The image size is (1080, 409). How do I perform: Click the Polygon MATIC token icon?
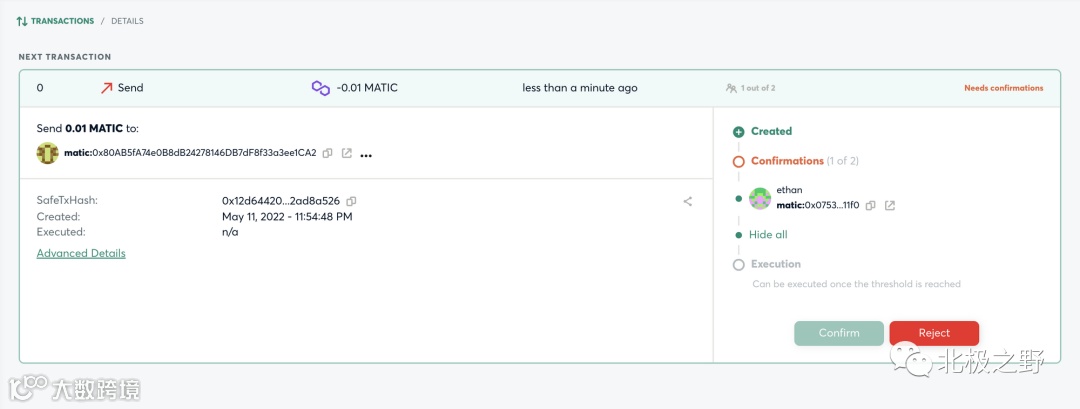[x=321, y=88]
